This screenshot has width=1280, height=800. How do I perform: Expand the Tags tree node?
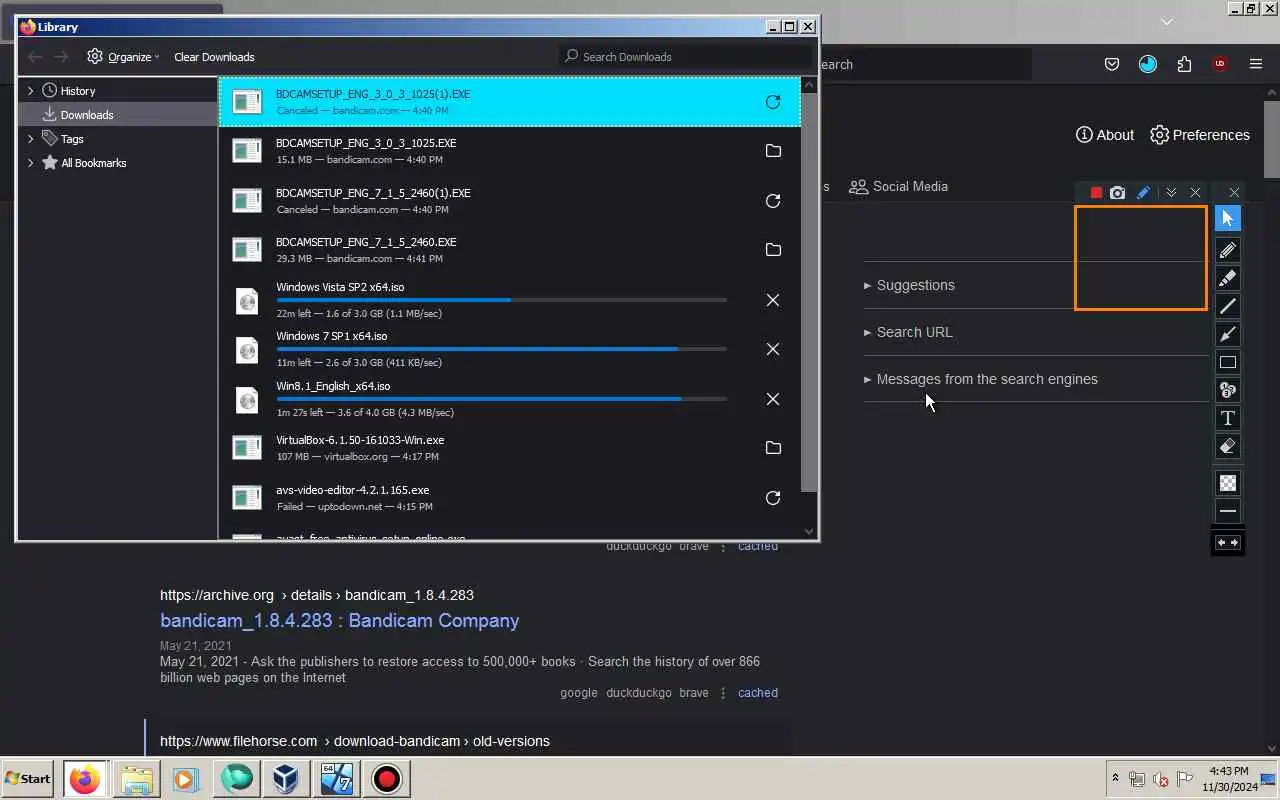pos(30,139)
